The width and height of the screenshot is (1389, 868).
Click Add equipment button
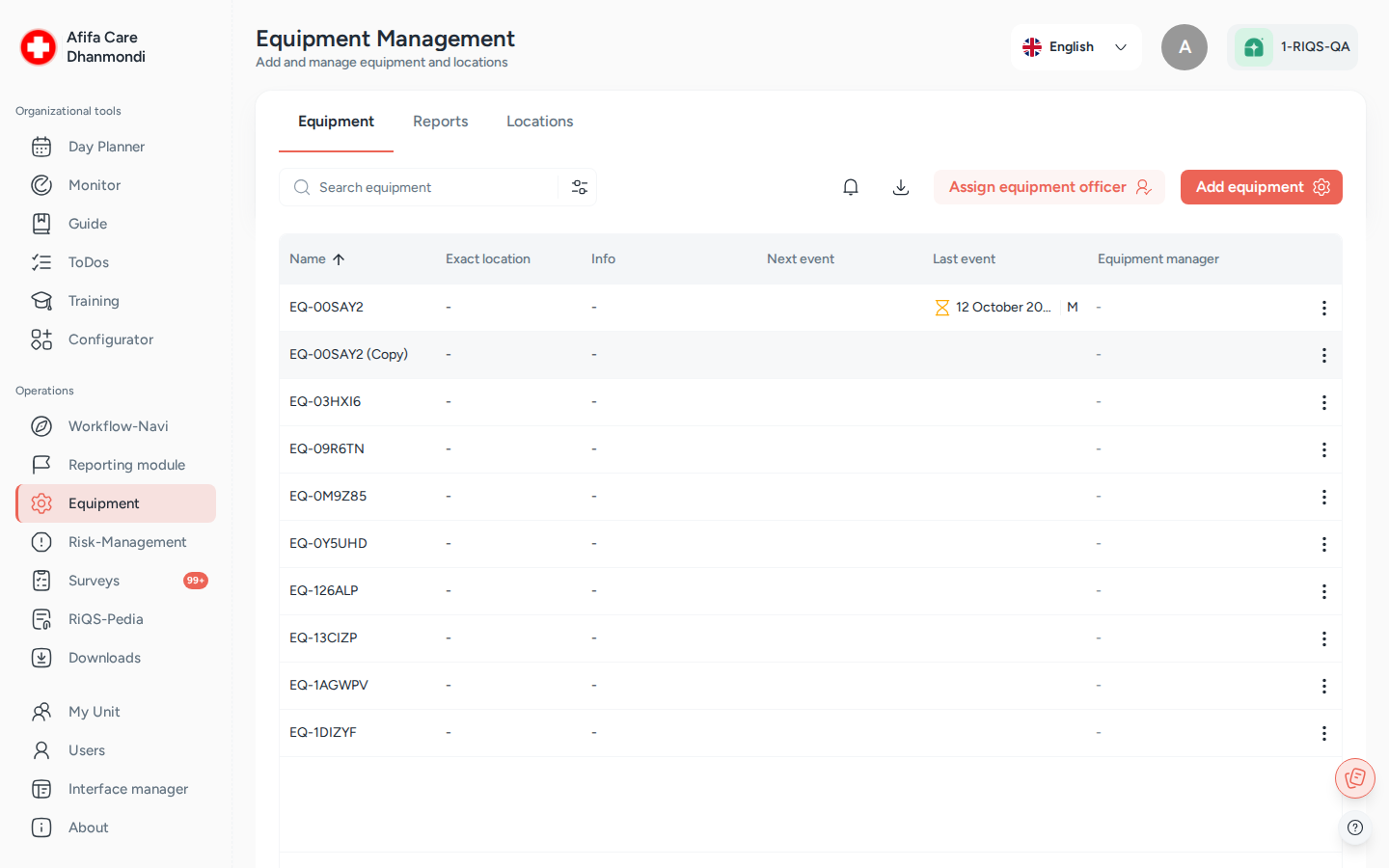[x=1262, y=187]
